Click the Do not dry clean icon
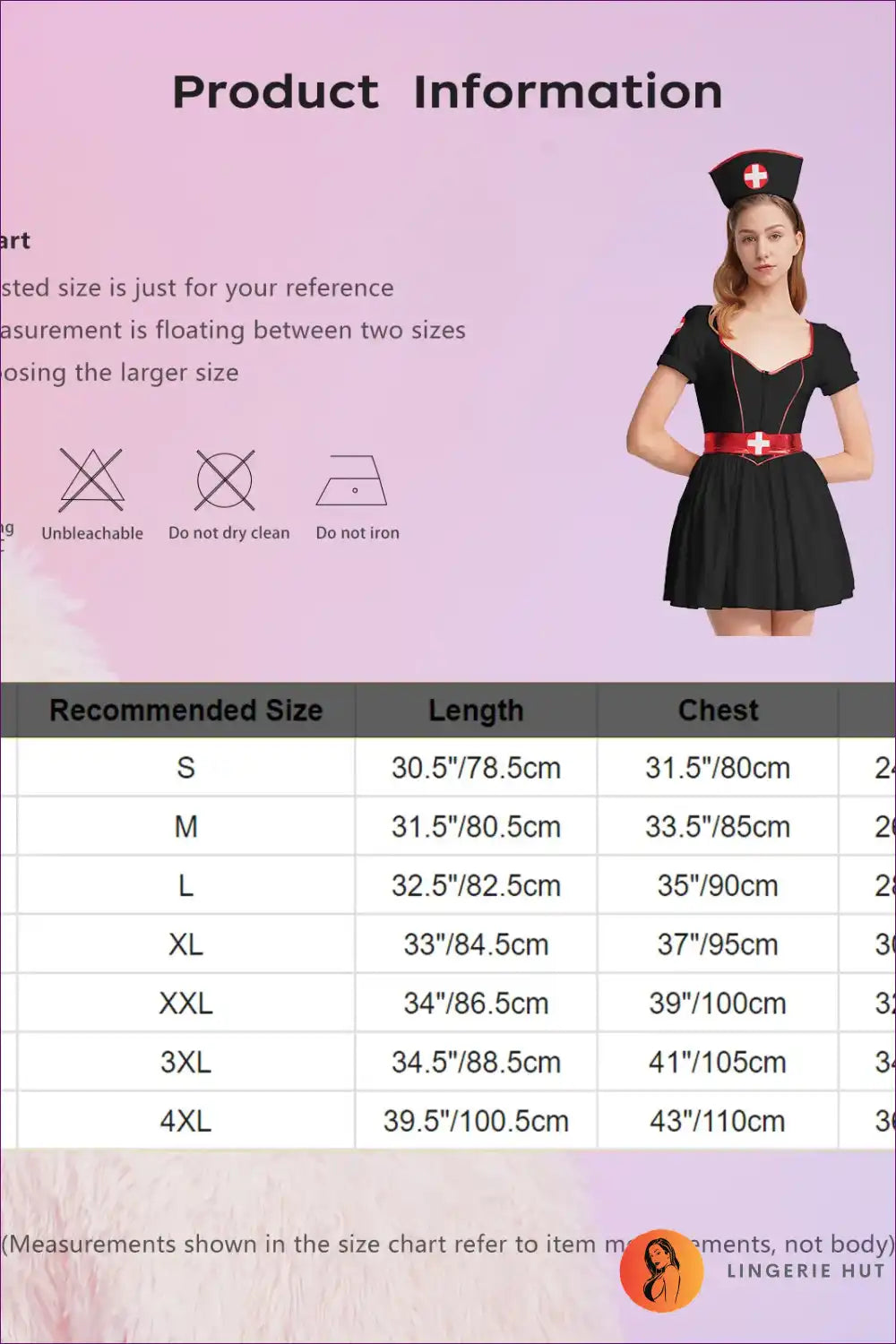 (225, 480)
